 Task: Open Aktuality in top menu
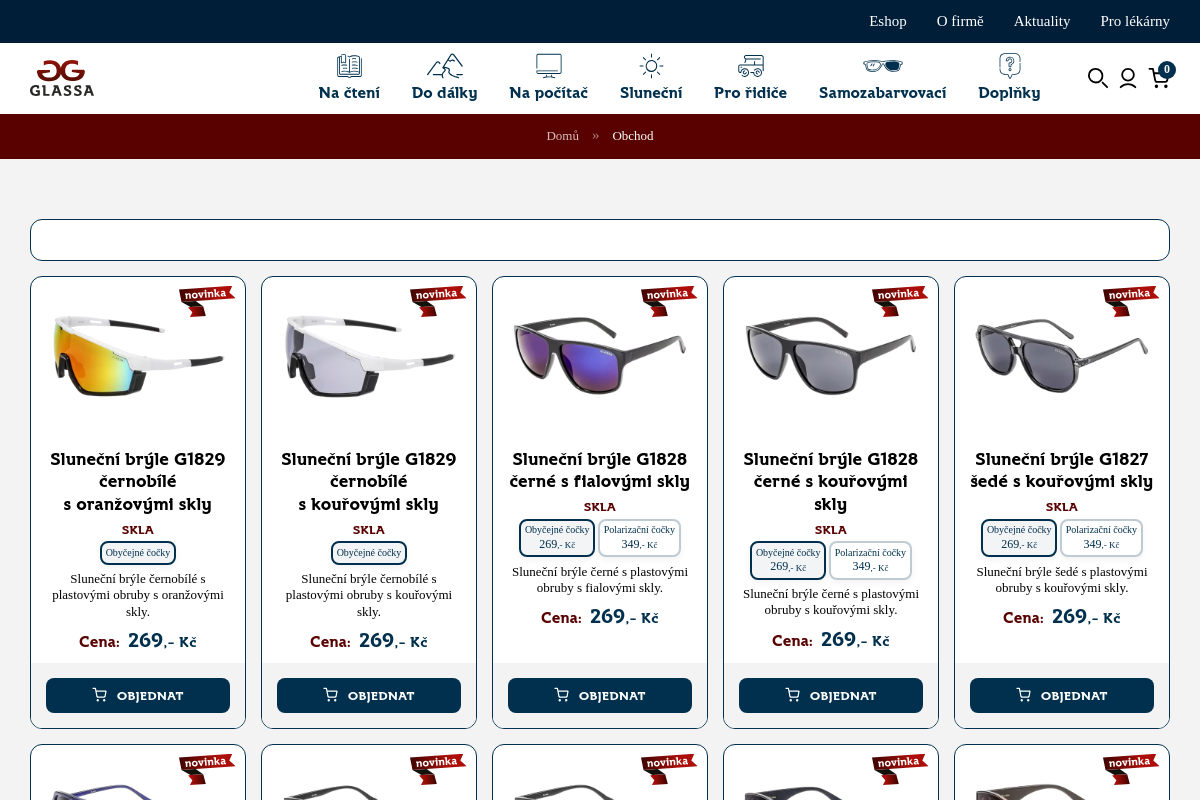(x=1042, y=21)
